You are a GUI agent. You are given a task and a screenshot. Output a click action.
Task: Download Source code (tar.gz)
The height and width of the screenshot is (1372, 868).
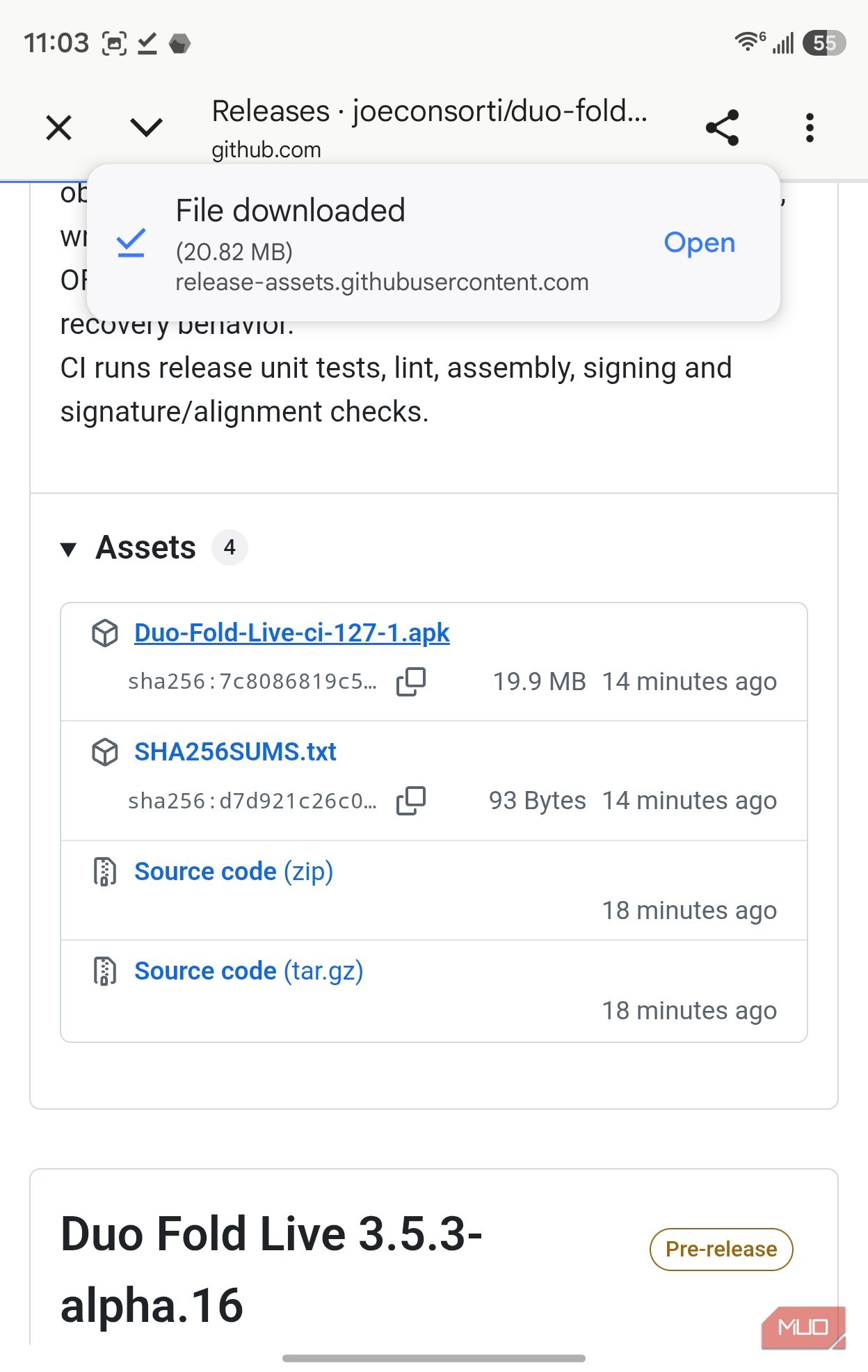(x=249, y=971)
